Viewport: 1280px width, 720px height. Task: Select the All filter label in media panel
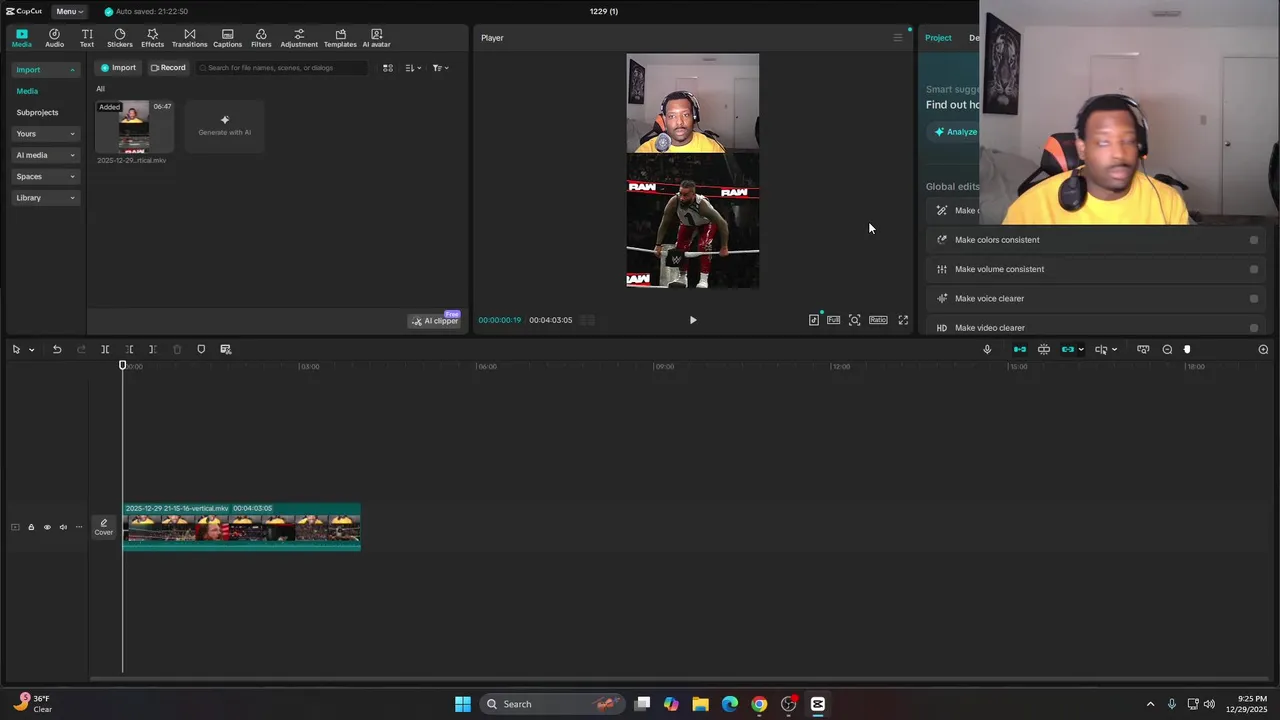click(x=100, y=89)
